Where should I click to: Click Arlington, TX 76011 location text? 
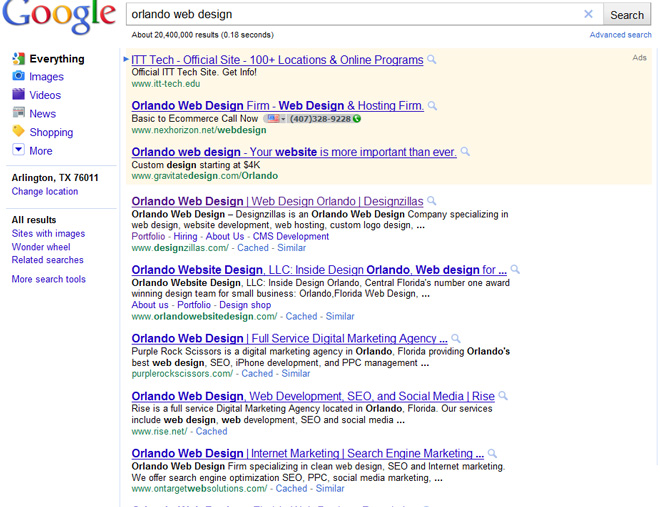point(55,178)
